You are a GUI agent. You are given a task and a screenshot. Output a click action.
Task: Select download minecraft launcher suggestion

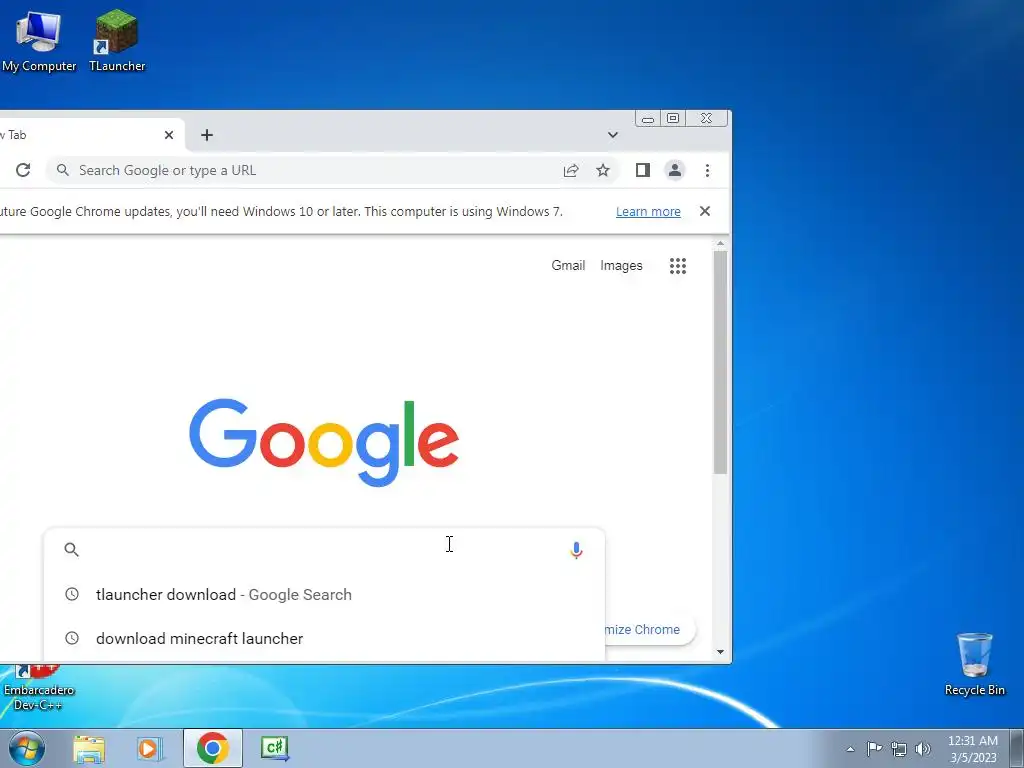(x=325, y=638)
